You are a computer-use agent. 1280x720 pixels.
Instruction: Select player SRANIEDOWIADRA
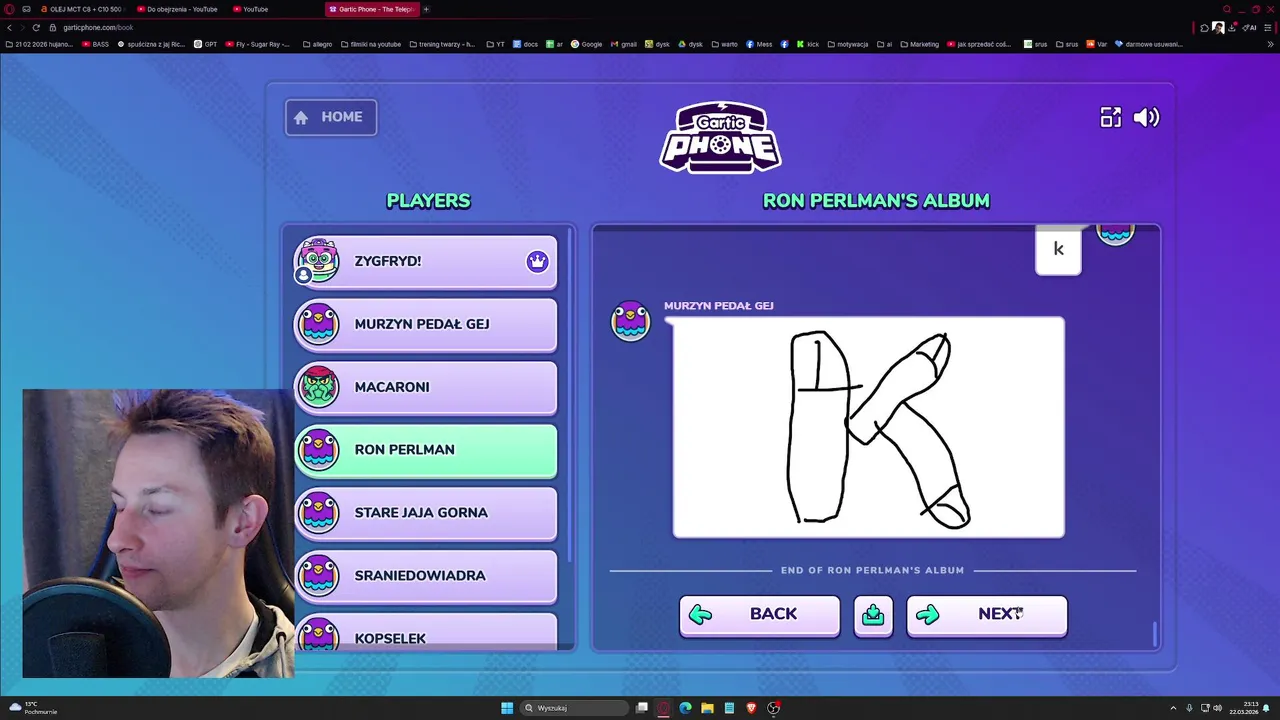(425, 576)
